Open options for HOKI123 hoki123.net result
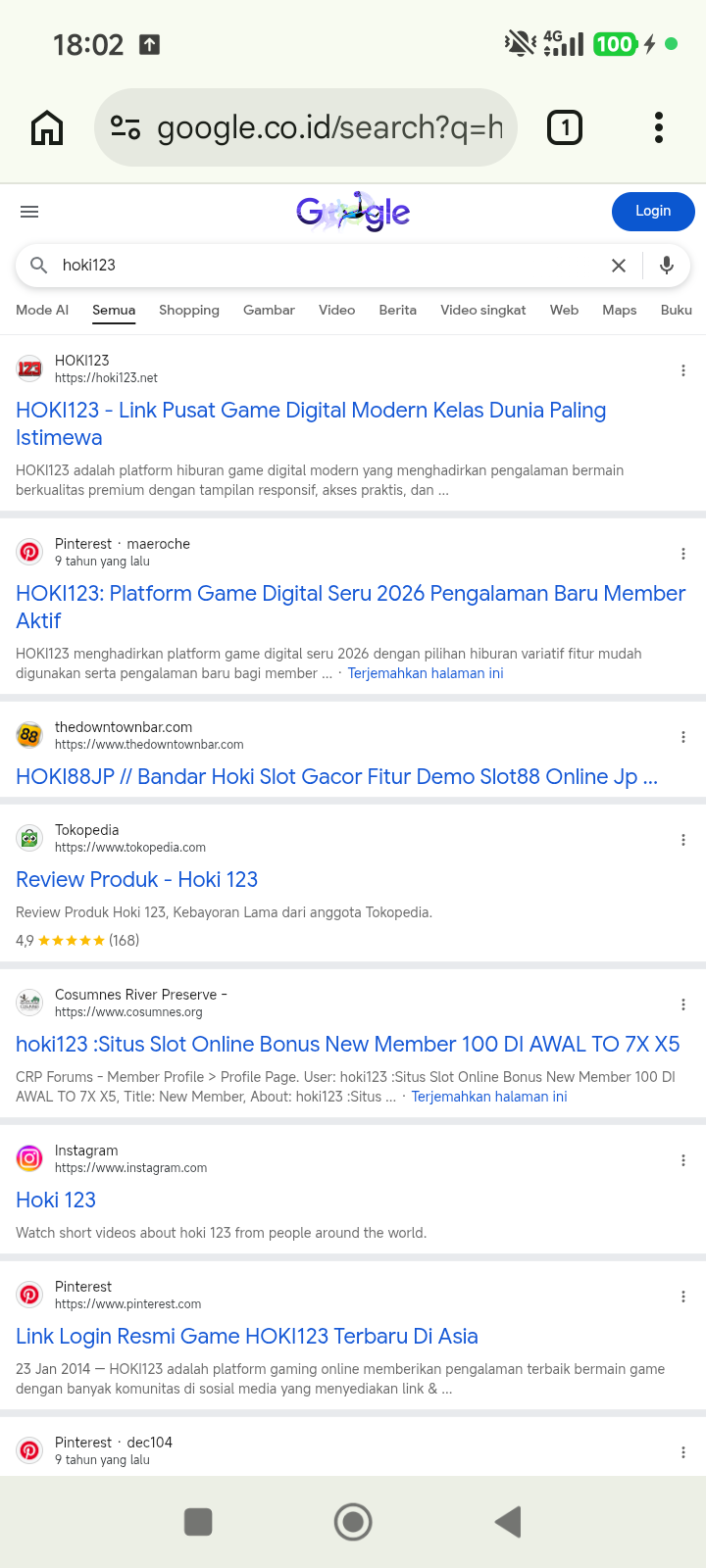Image resolution: width=706 pixels, height=1568 pixels. [683, 370]
